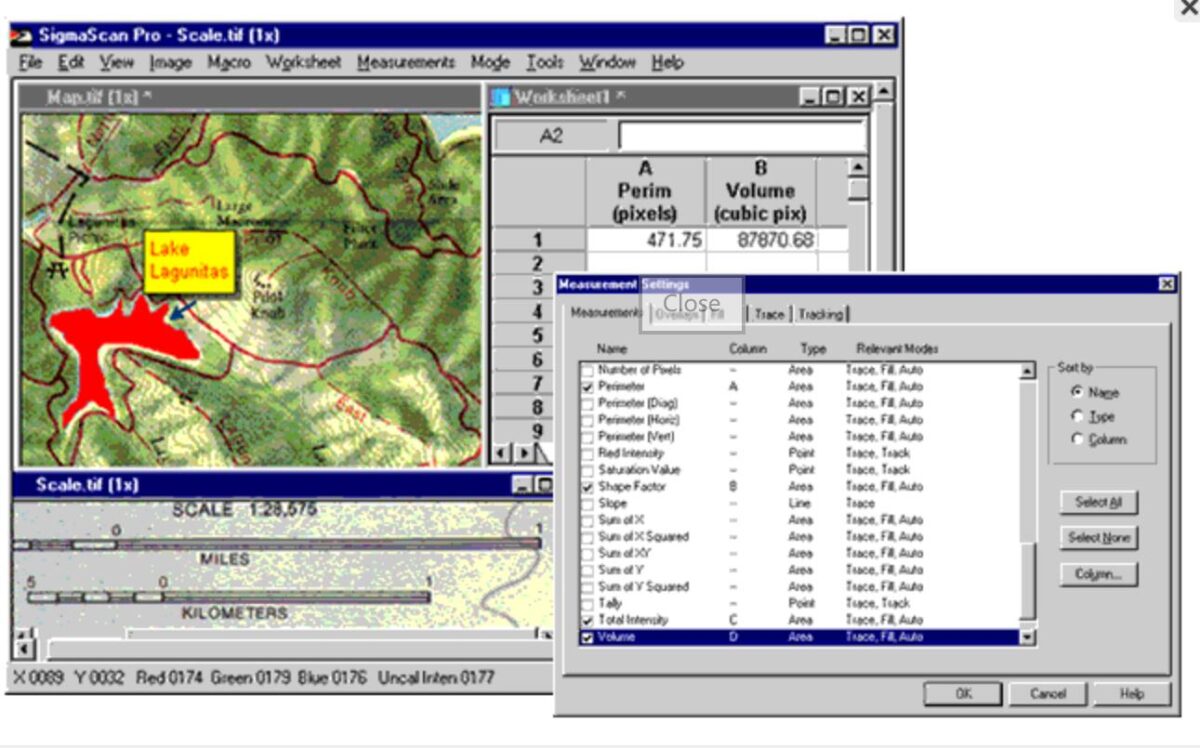Click worksheet horizontal scroll left arrow
This screenshot has height=748, width=1200.
(502, 454)
